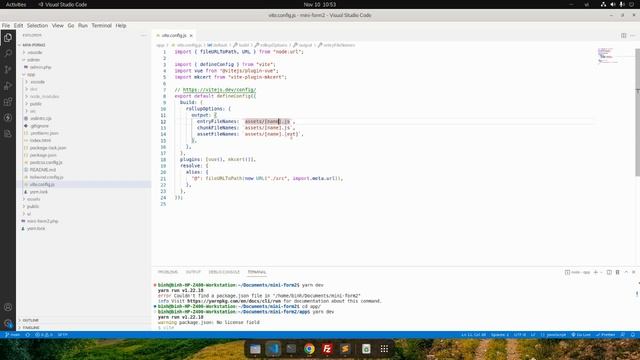The image size is (640, 360).
Task: Switch to the Output panel tab
Action: coord(193,272)
